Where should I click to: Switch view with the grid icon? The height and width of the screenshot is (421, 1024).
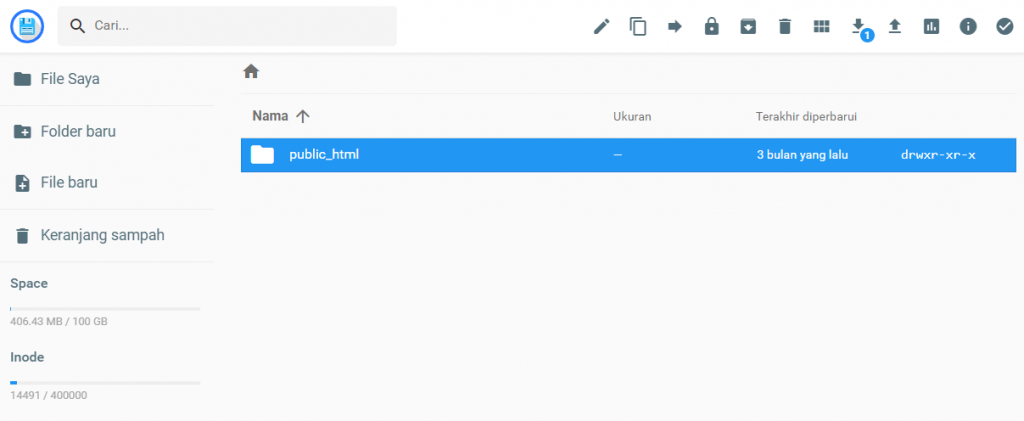pos(821,27)
